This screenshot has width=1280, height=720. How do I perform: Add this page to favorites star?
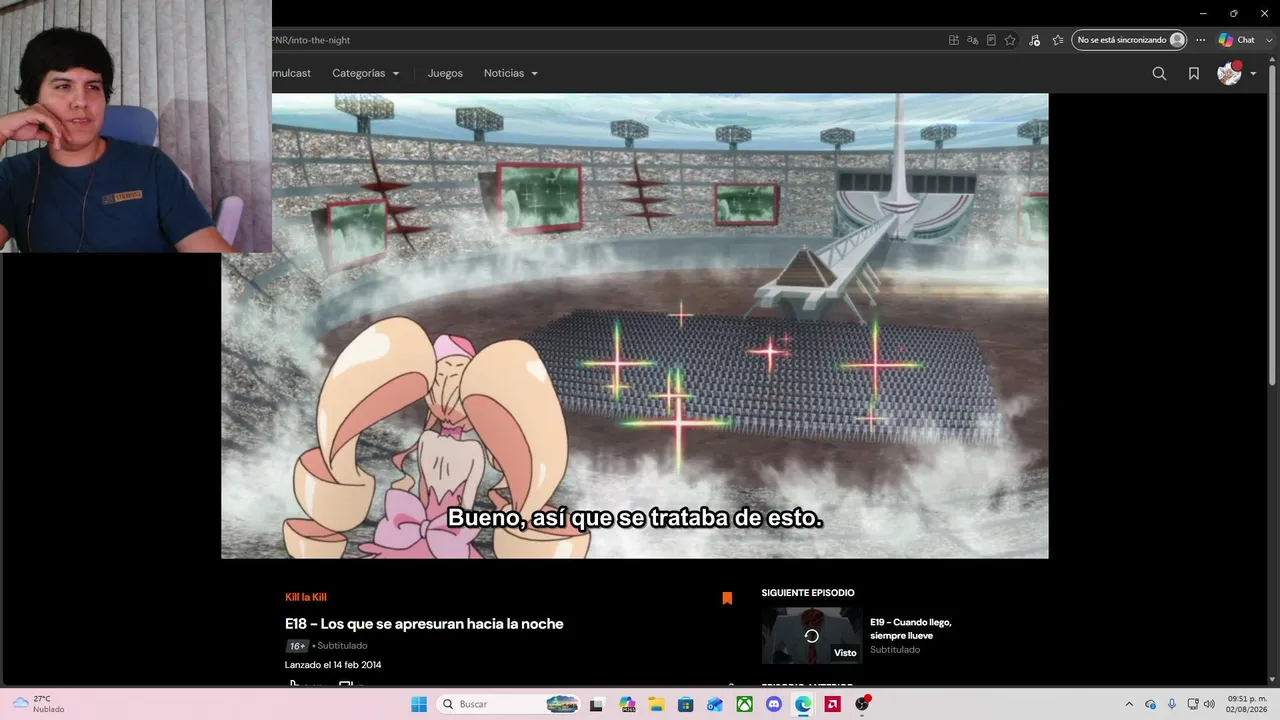click(x=1010, y=40)
